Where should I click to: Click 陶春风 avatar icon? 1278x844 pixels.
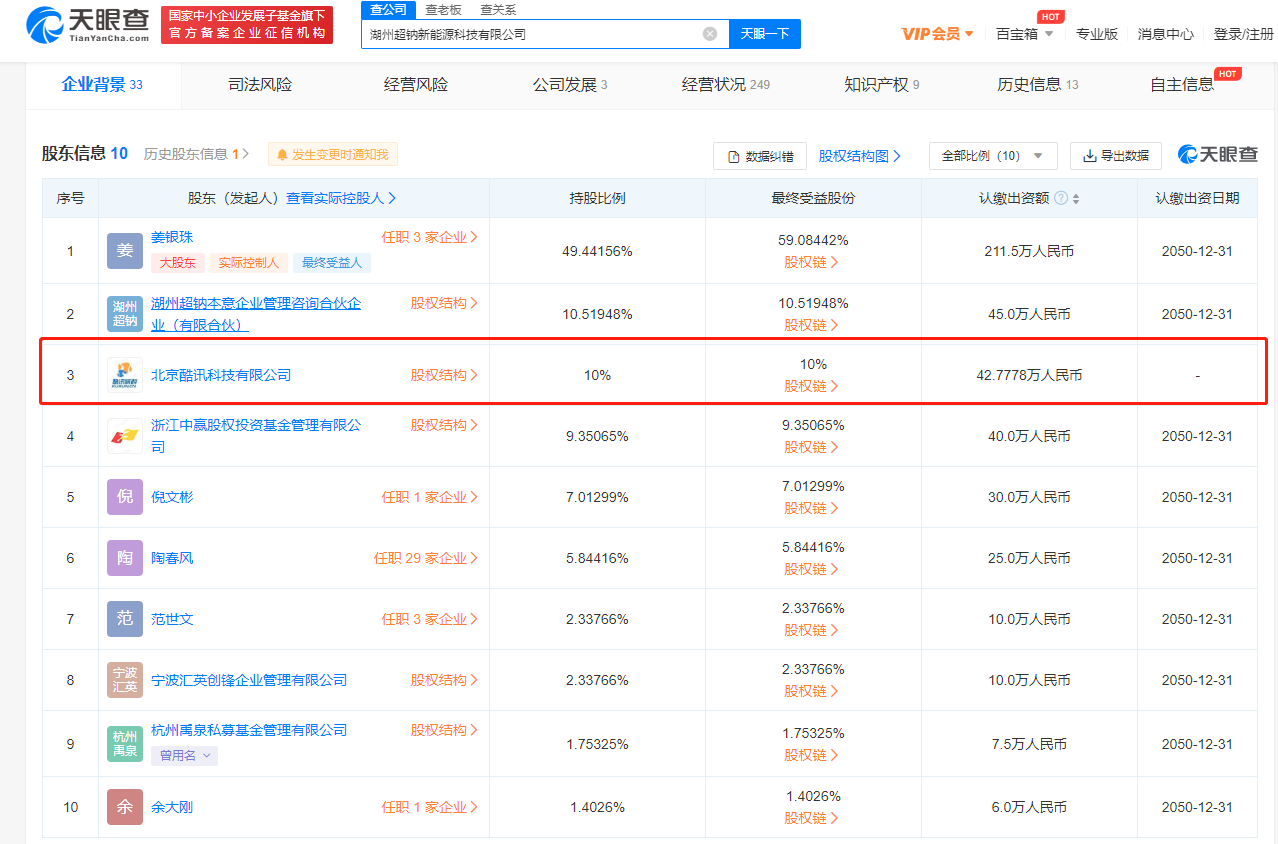point(125,558)
